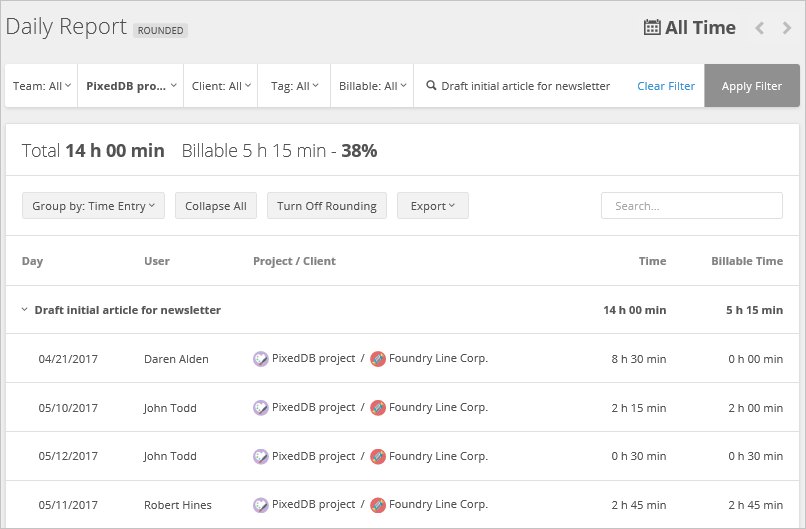Click the Day column header

point(32,261)
